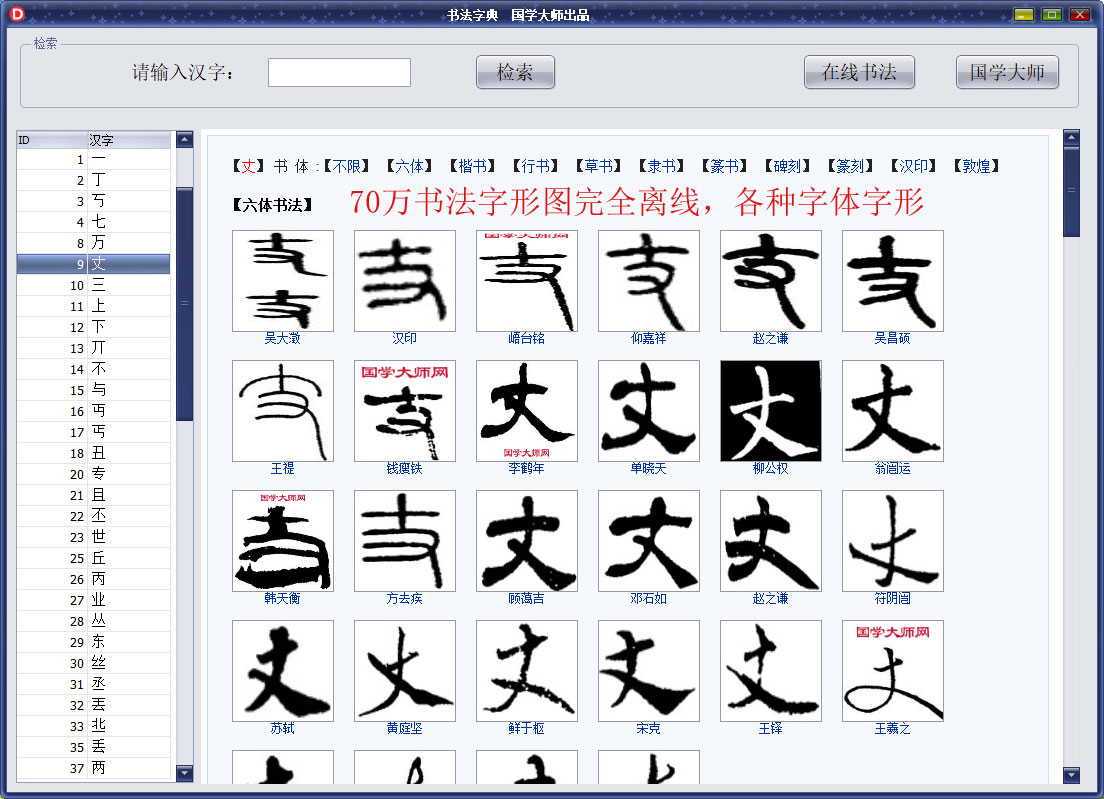Select the 草书 script filter
Screen dimensions: 1104x799
[x=598, y=166]
